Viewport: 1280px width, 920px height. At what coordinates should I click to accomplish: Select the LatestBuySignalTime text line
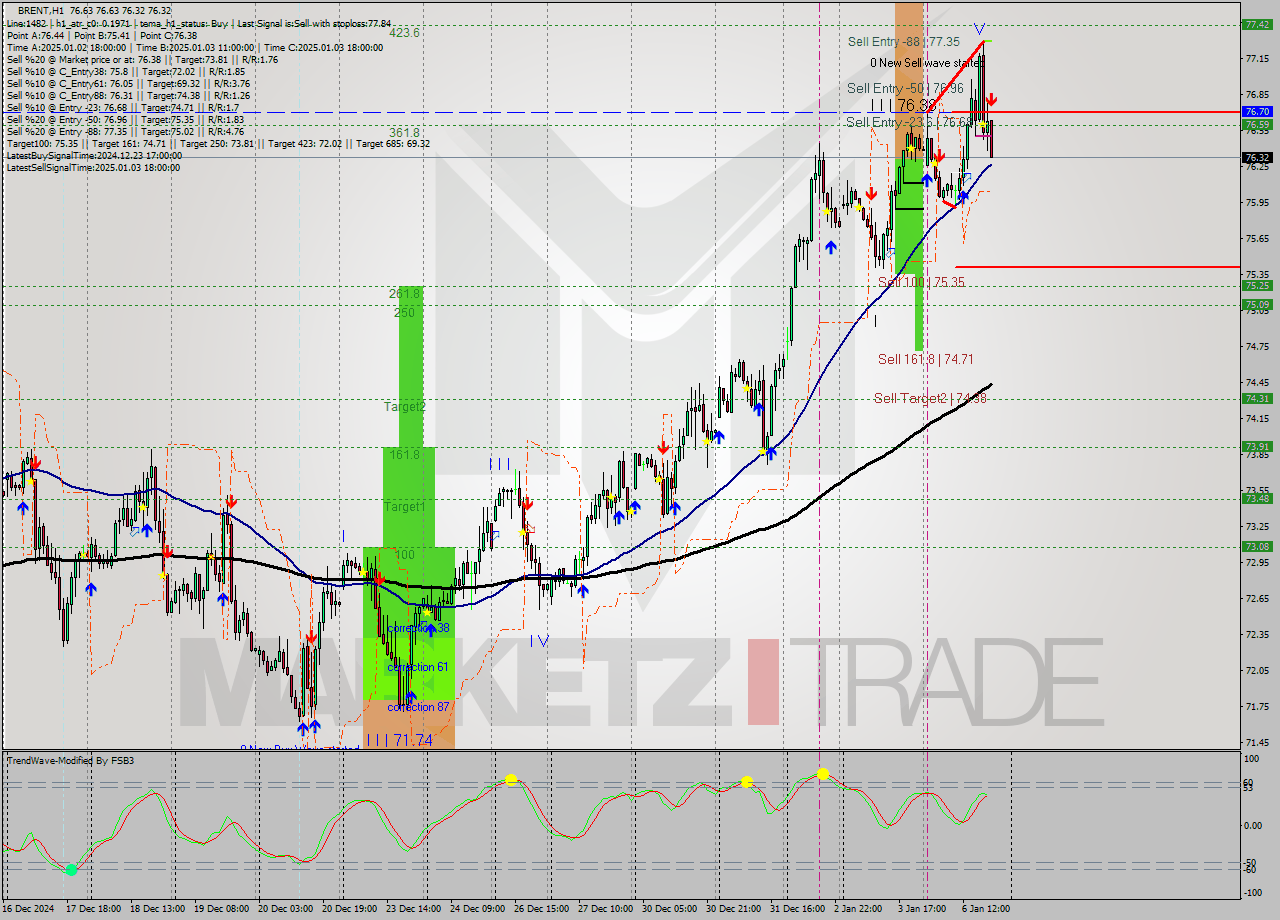pos(94,155)
